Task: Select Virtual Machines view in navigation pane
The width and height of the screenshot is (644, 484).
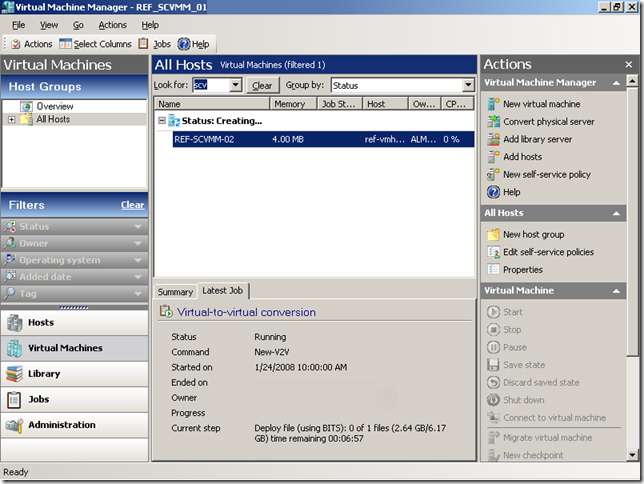Action: tap(74, 348)
